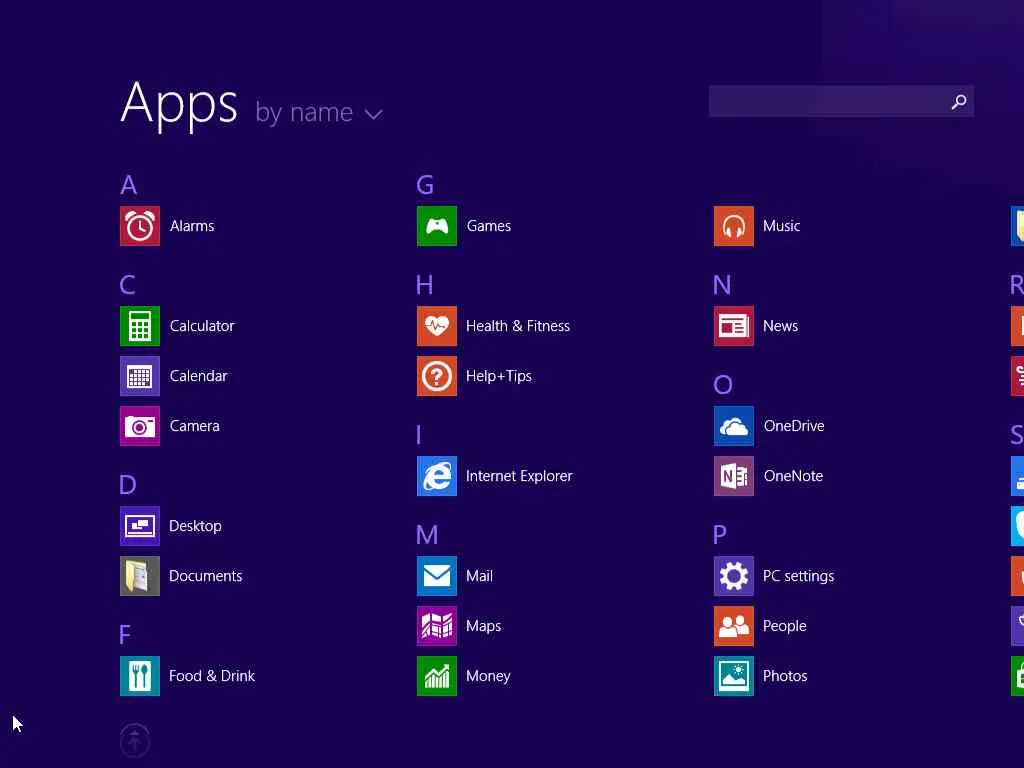Open the Help+Tips icon
Image resolution: width=1024 pixels, height=768 pixels.
(x=437, y=376)
